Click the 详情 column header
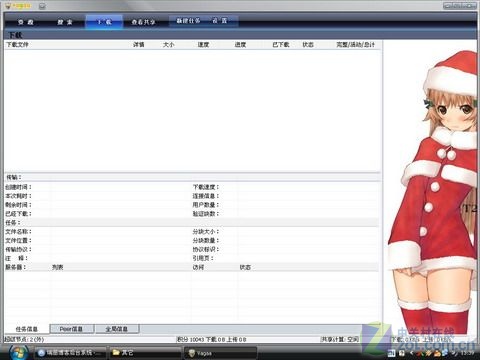 [x=139, y=45]
